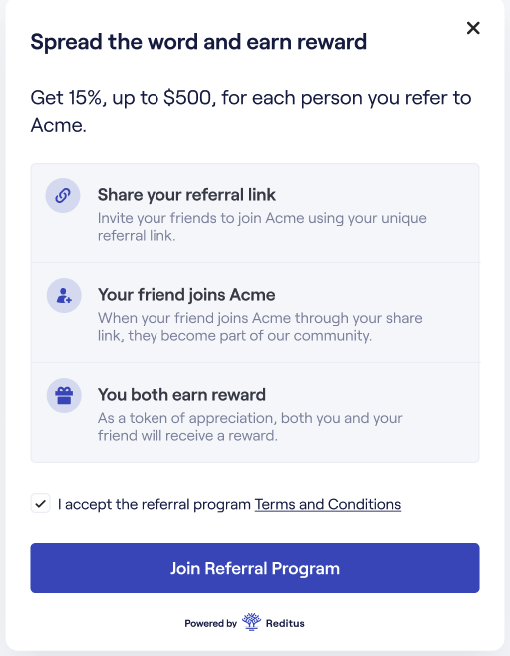Click the 'Invite your friends to join Acme' description

point(262,227)
